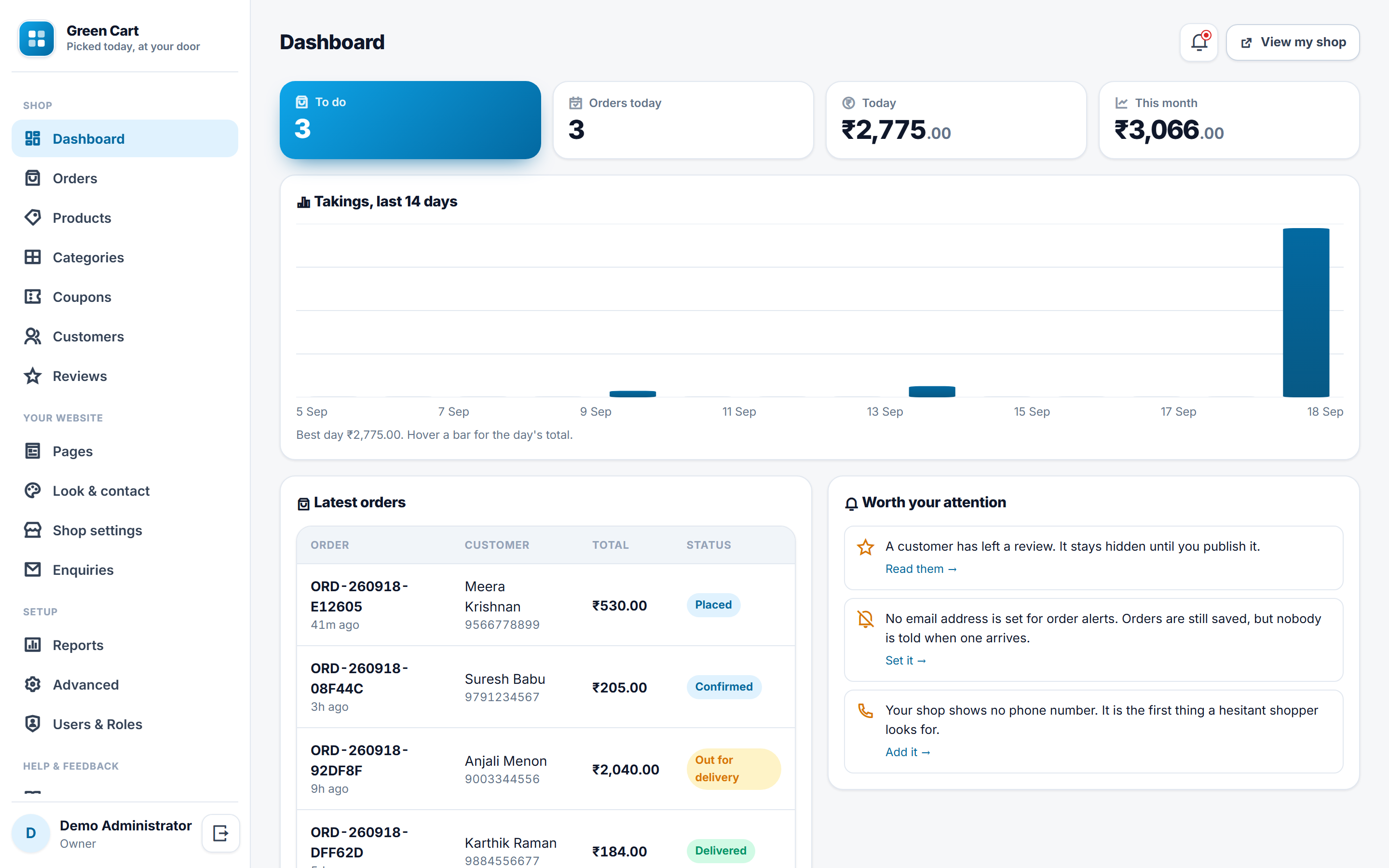This screenshot has height=868, width=1389.
Task: Click the 13 Sep bar in takings chart
Action: [932, 392]
